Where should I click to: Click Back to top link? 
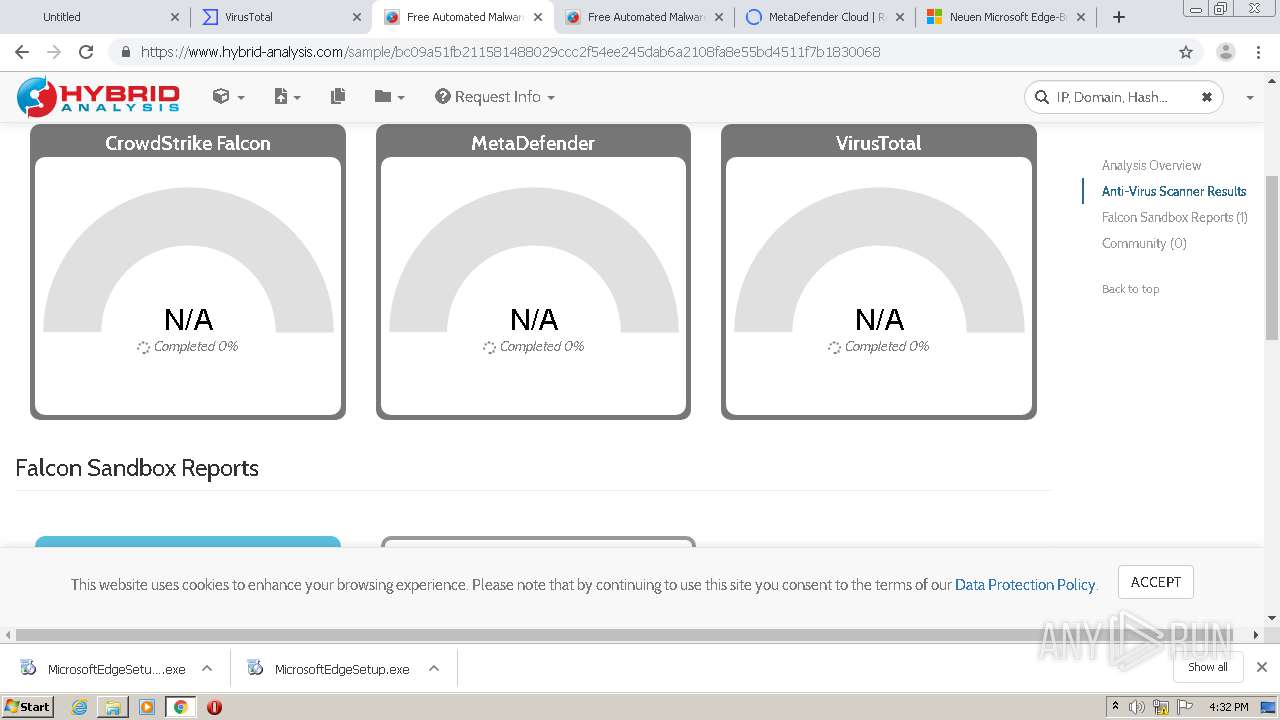coord(1130,289)
